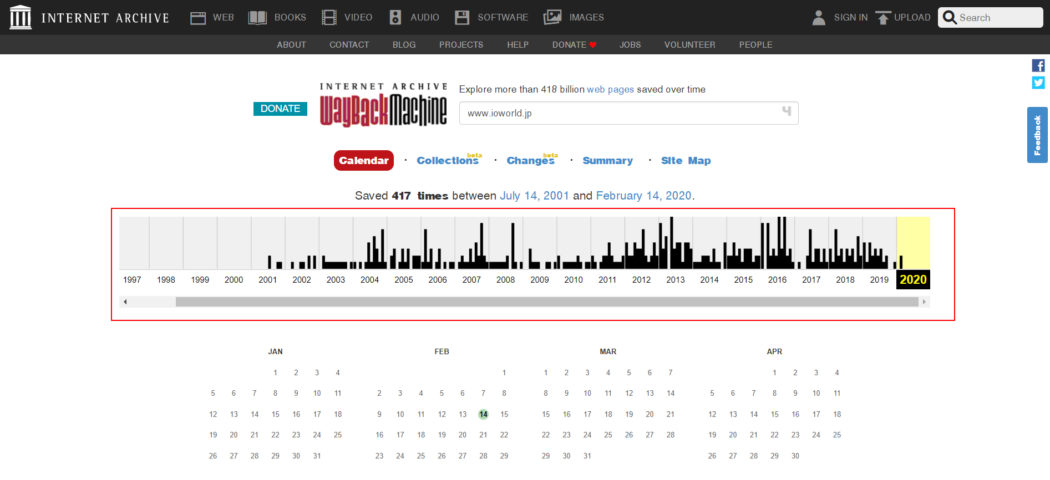
Task: Open the Help page
Action: pyautogui.click(x=518, y=45)
